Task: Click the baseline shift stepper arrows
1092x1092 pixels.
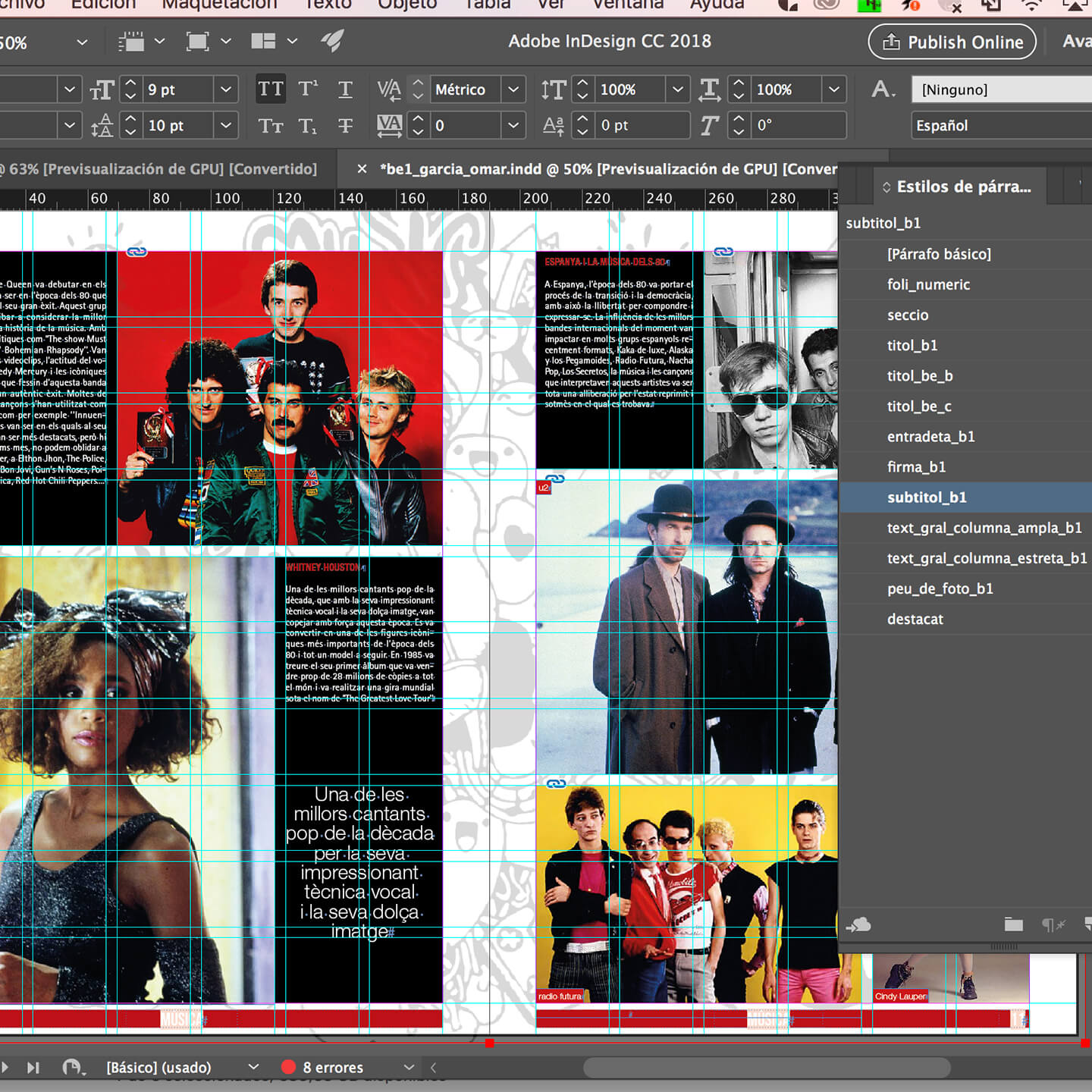Action: [582, 125]
